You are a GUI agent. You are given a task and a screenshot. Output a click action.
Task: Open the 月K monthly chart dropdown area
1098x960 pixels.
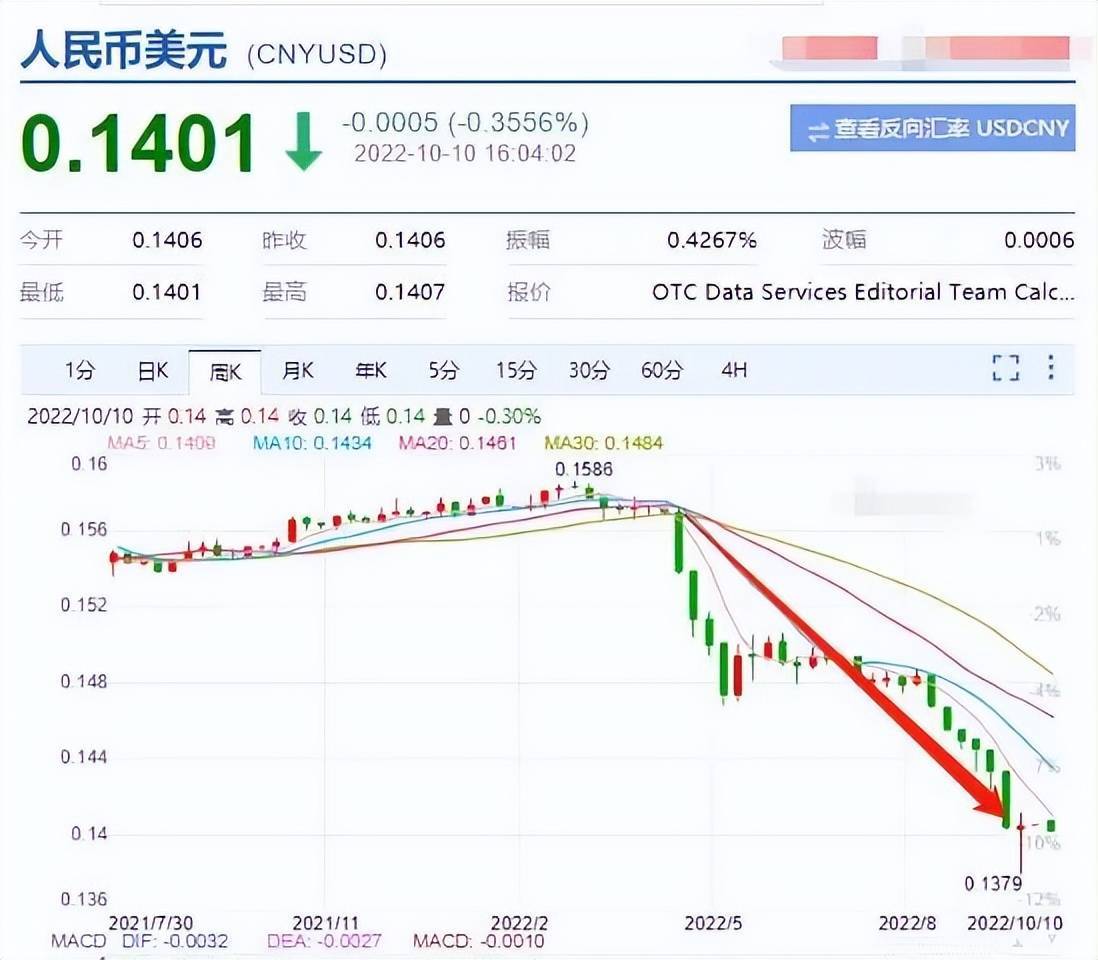297,370
